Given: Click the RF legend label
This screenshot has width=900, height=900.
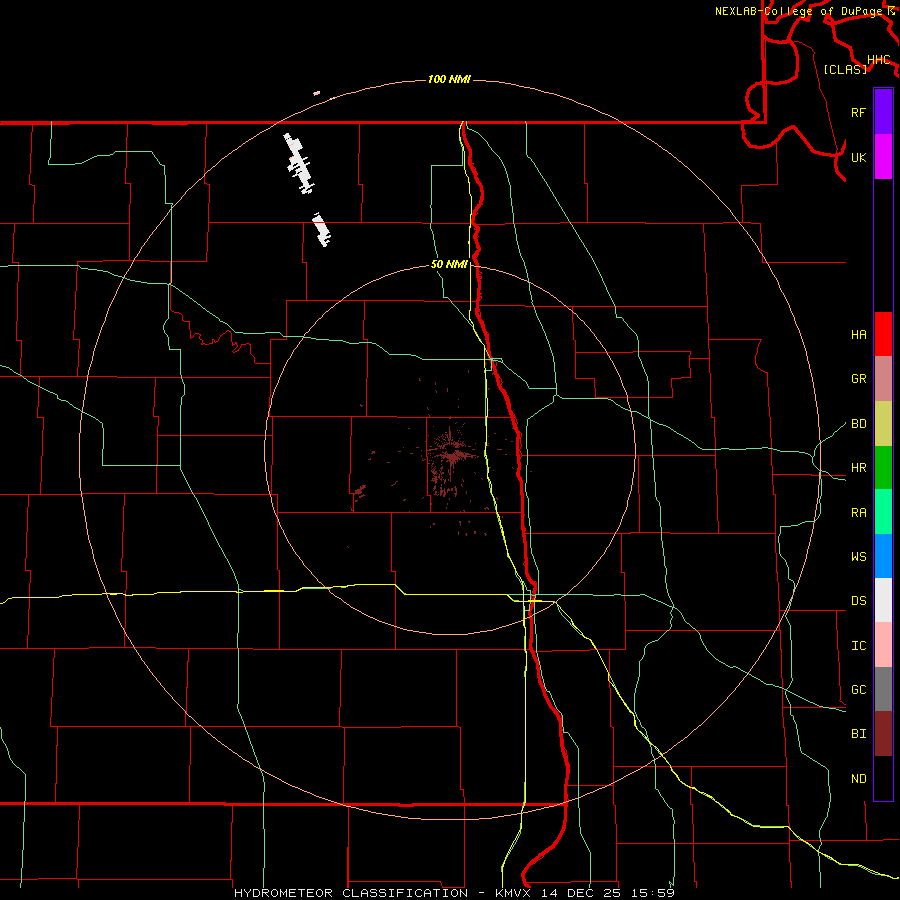Looking at the screenshot, I should (x=858, y=112).
